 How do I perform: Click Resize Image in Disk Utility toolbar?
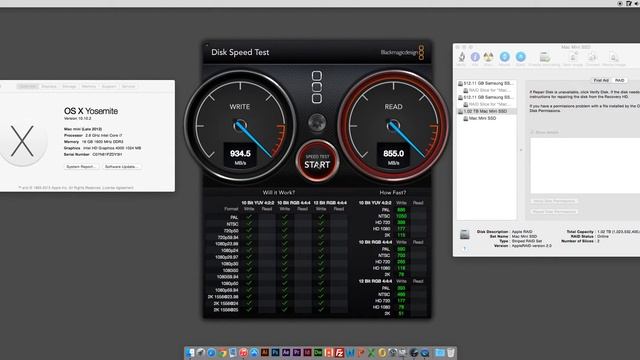pyautogui.click(x=614, y=59)
